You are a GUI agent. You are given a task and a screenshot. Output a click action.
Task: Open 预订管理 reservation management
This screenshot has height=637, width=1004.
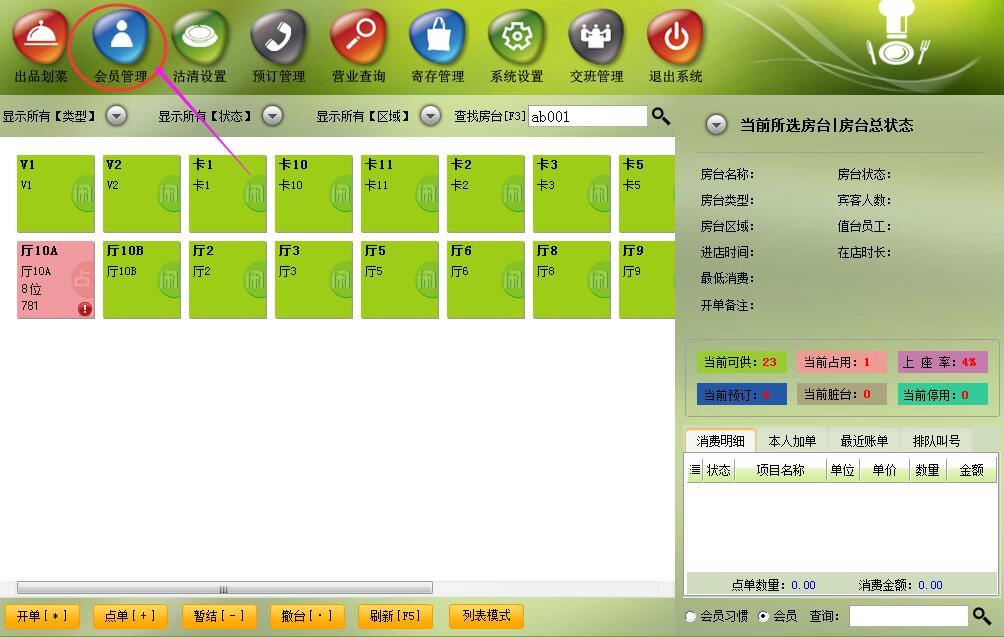279,38
